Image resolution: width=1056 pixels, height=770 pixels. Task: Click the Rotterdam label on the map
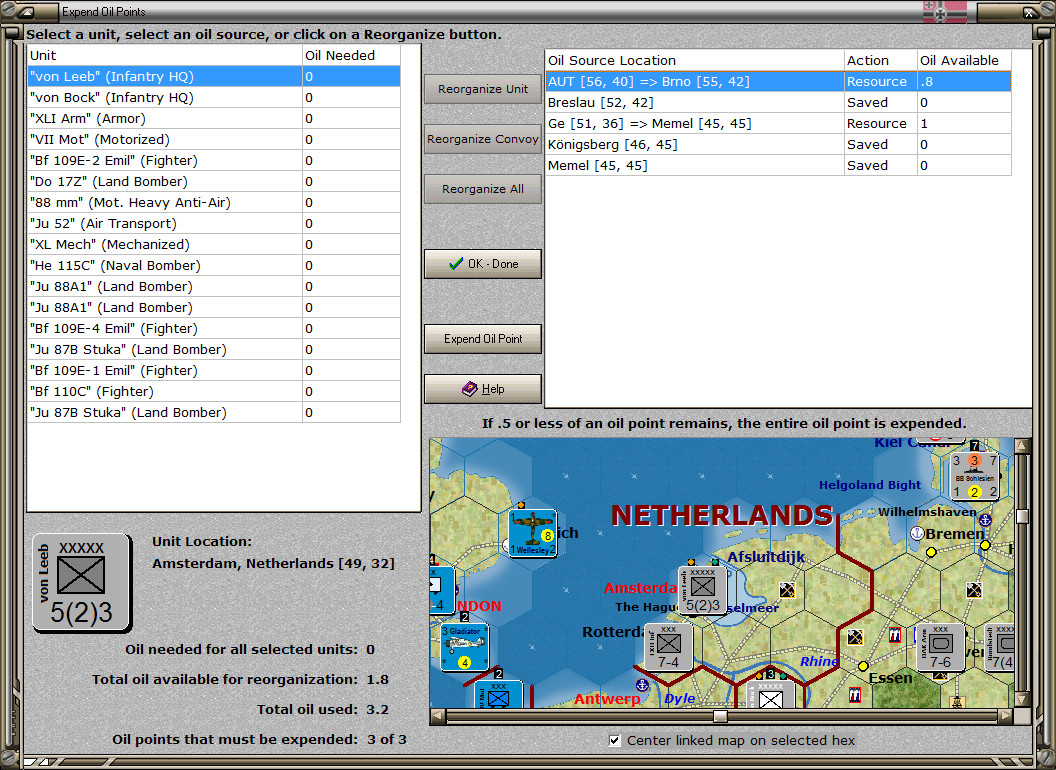(x=614, y=632)
